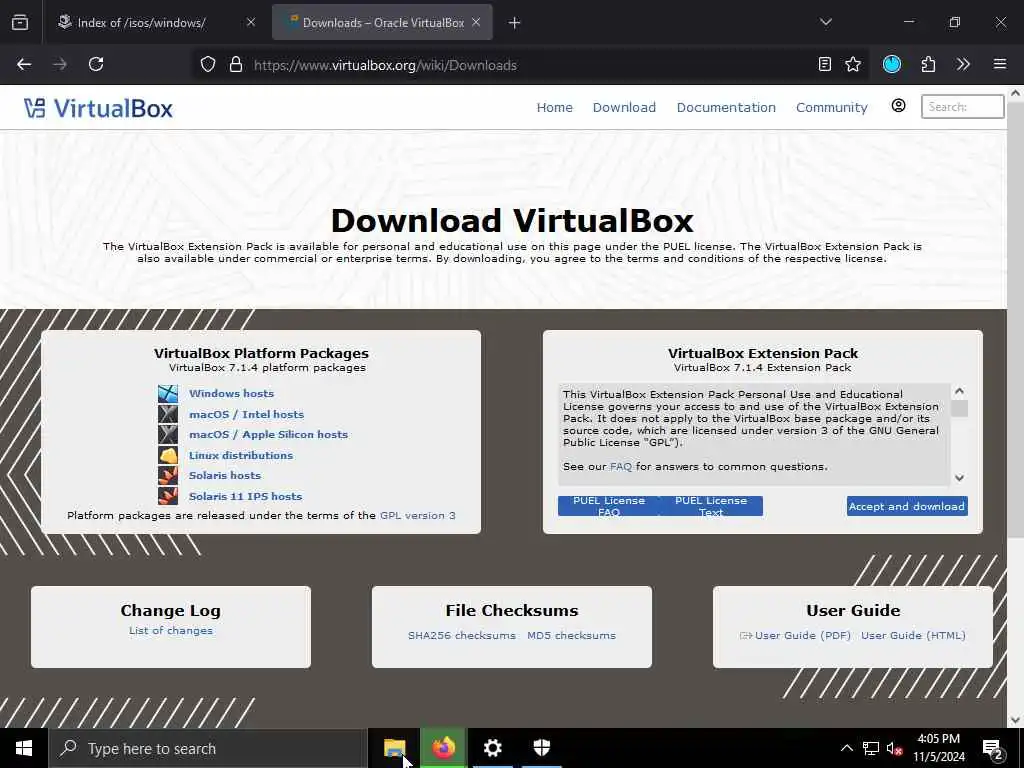Screen dimensions: 1024x768
Task: Click the site Search input field
Action: [963, 106]
